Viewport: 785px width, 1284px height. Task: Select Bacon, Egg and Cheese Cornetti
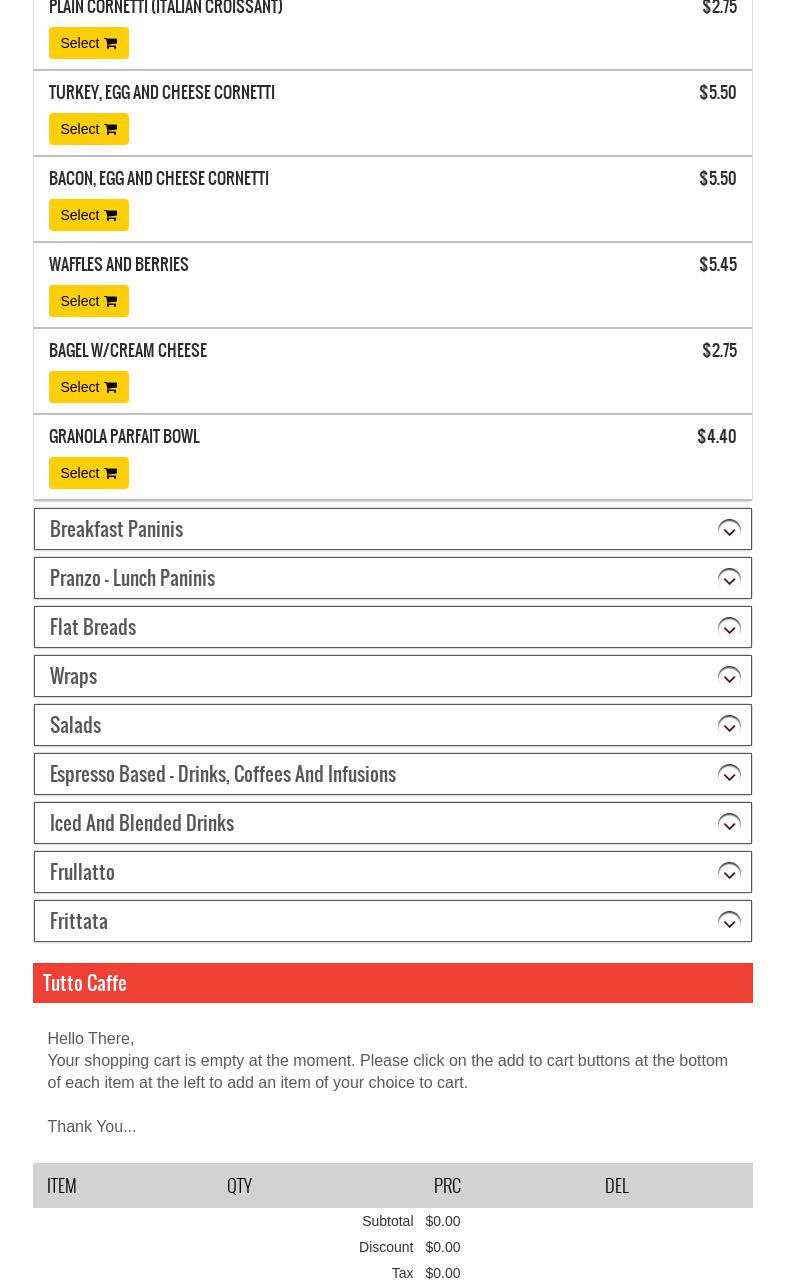88,215
